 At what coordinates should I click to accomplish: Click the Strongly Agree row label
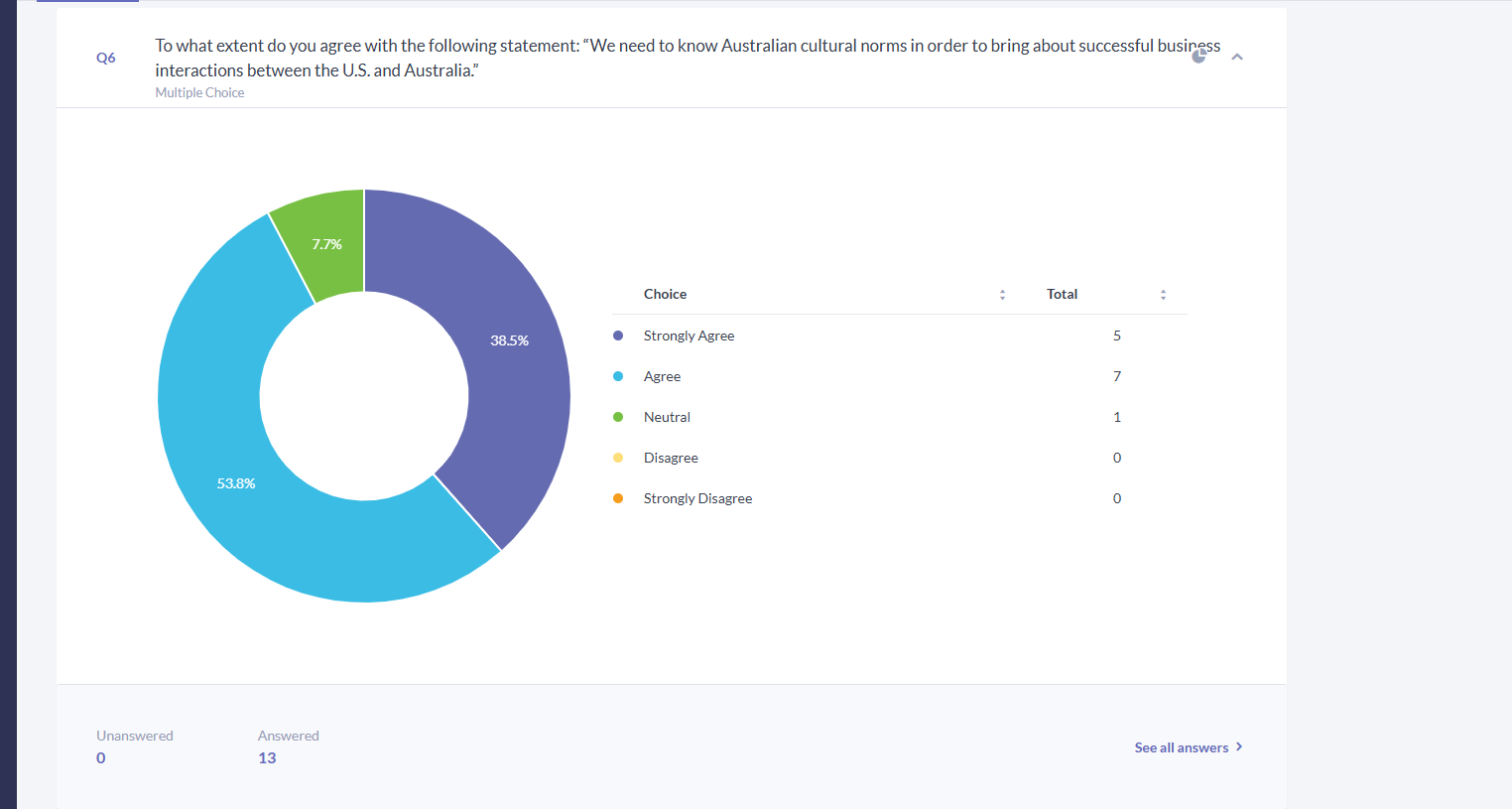689,336
